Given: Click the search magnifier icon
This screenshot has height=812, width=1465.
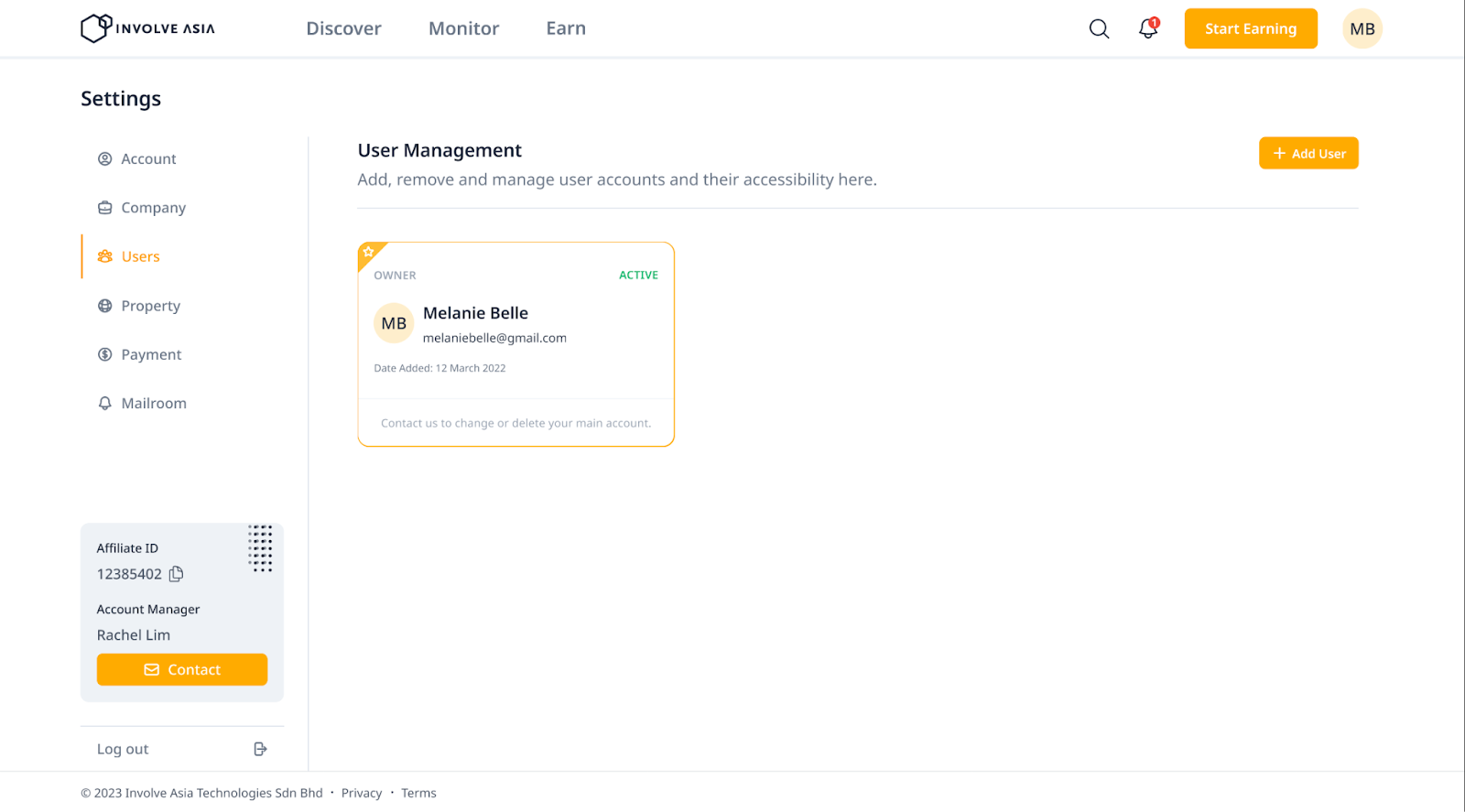Looking at the screenshot, I should click(1099, 29).
